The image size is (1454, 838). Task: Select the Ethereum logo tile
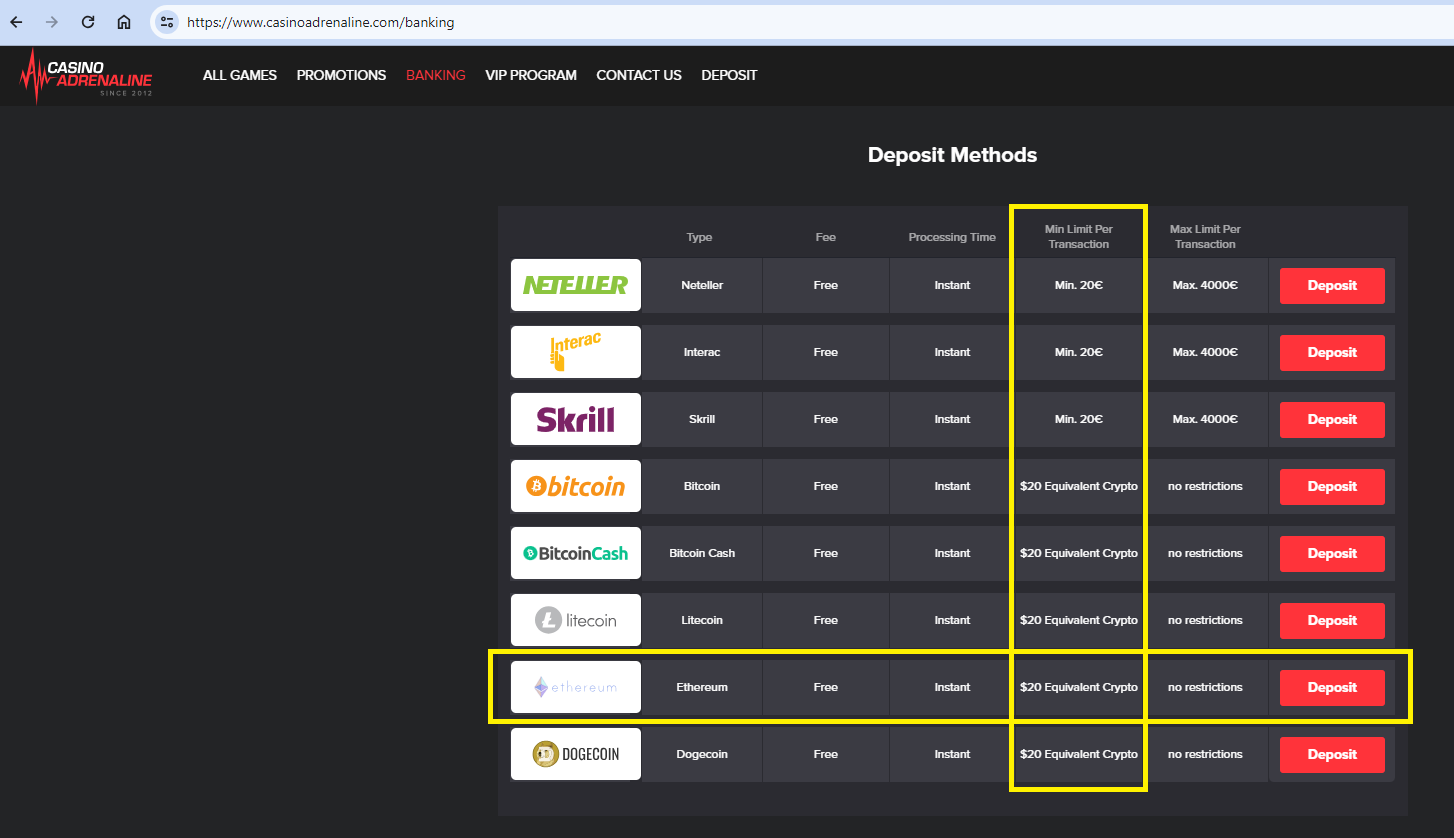[575, 687]
